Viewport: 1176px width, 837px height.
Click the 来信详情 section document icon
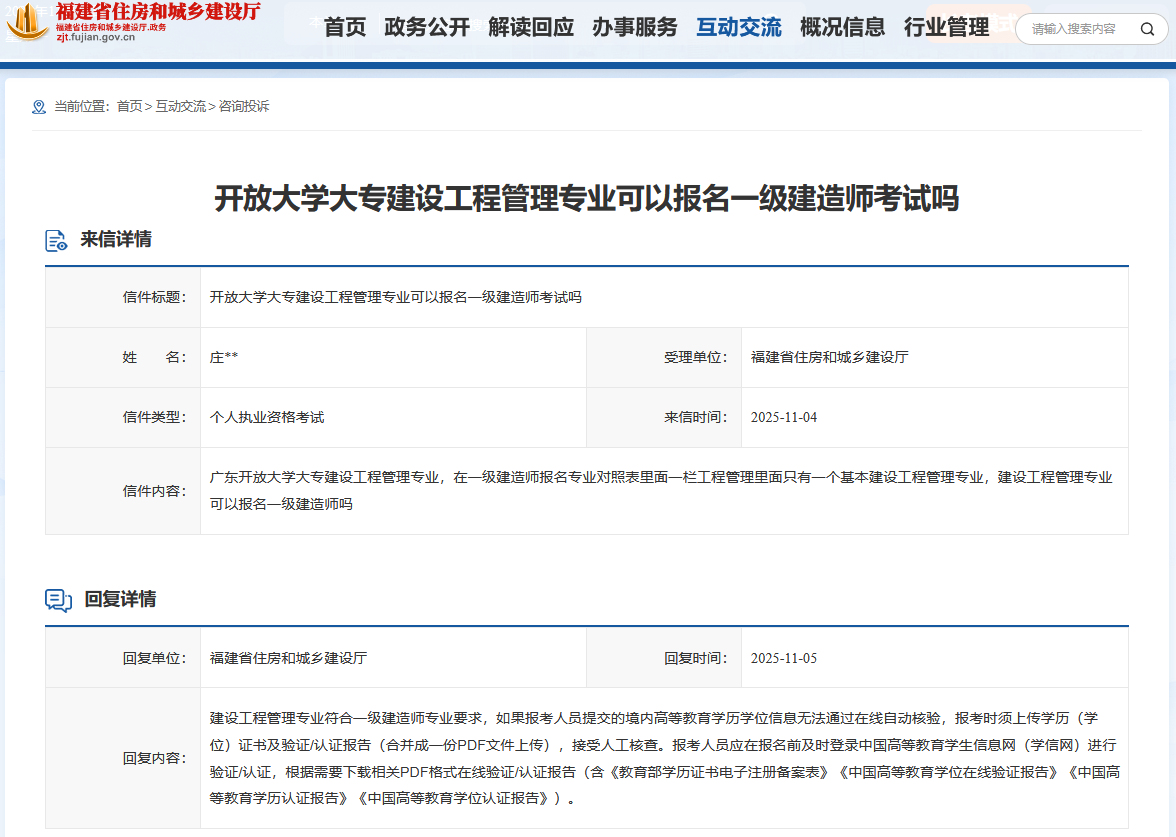click(x=57, y=240)
